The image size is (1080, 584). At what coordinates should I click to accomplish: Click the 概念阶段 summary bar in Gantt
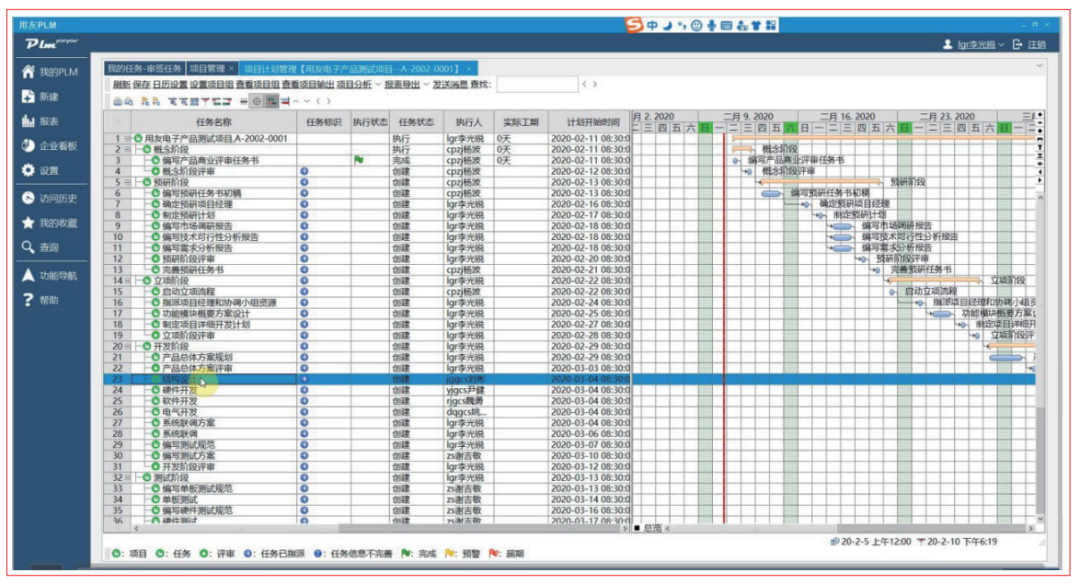(x=742, y=148)
